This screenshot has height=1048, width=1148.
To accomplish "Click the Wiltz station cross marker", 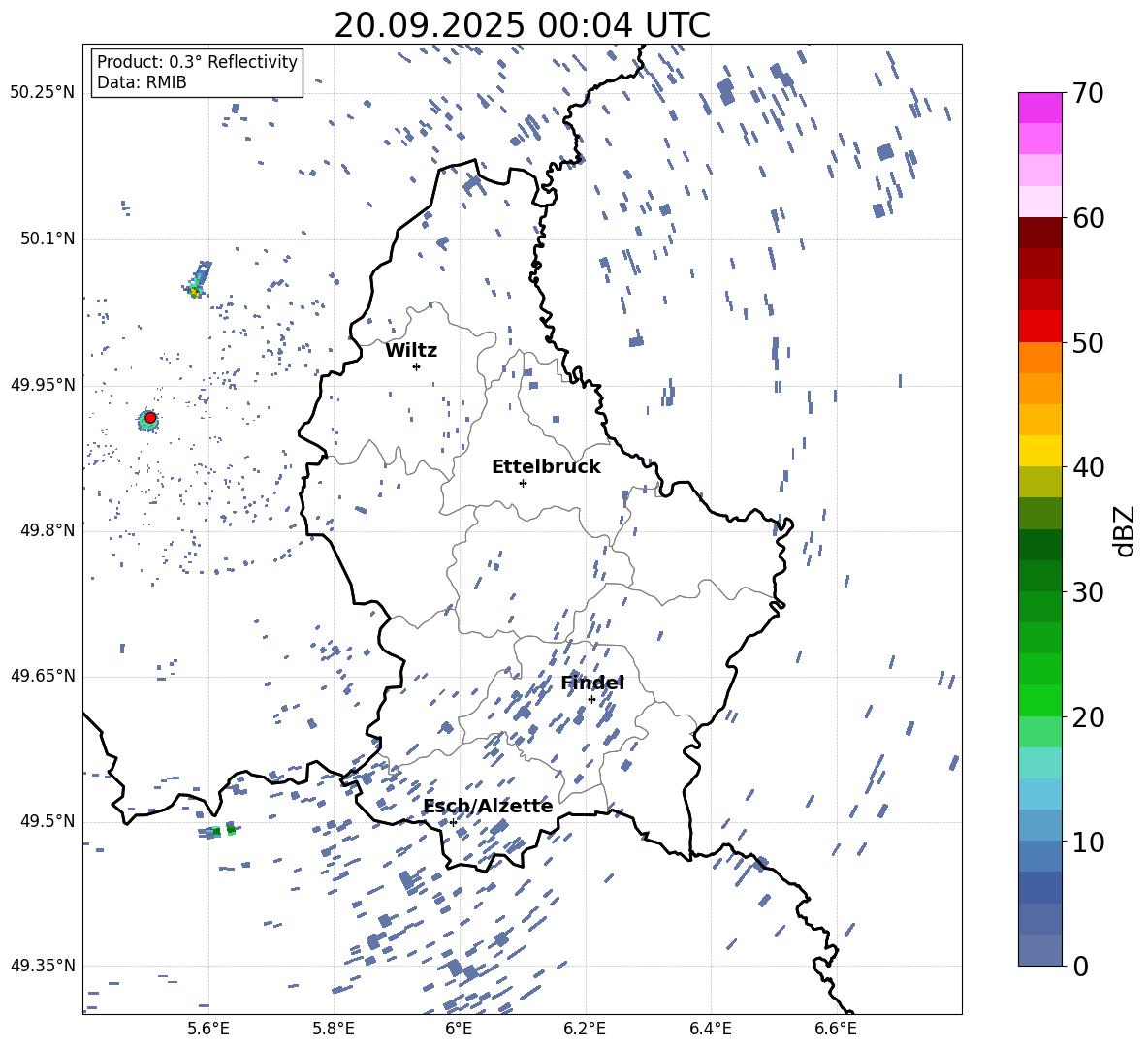I will [x=417, y=366].
